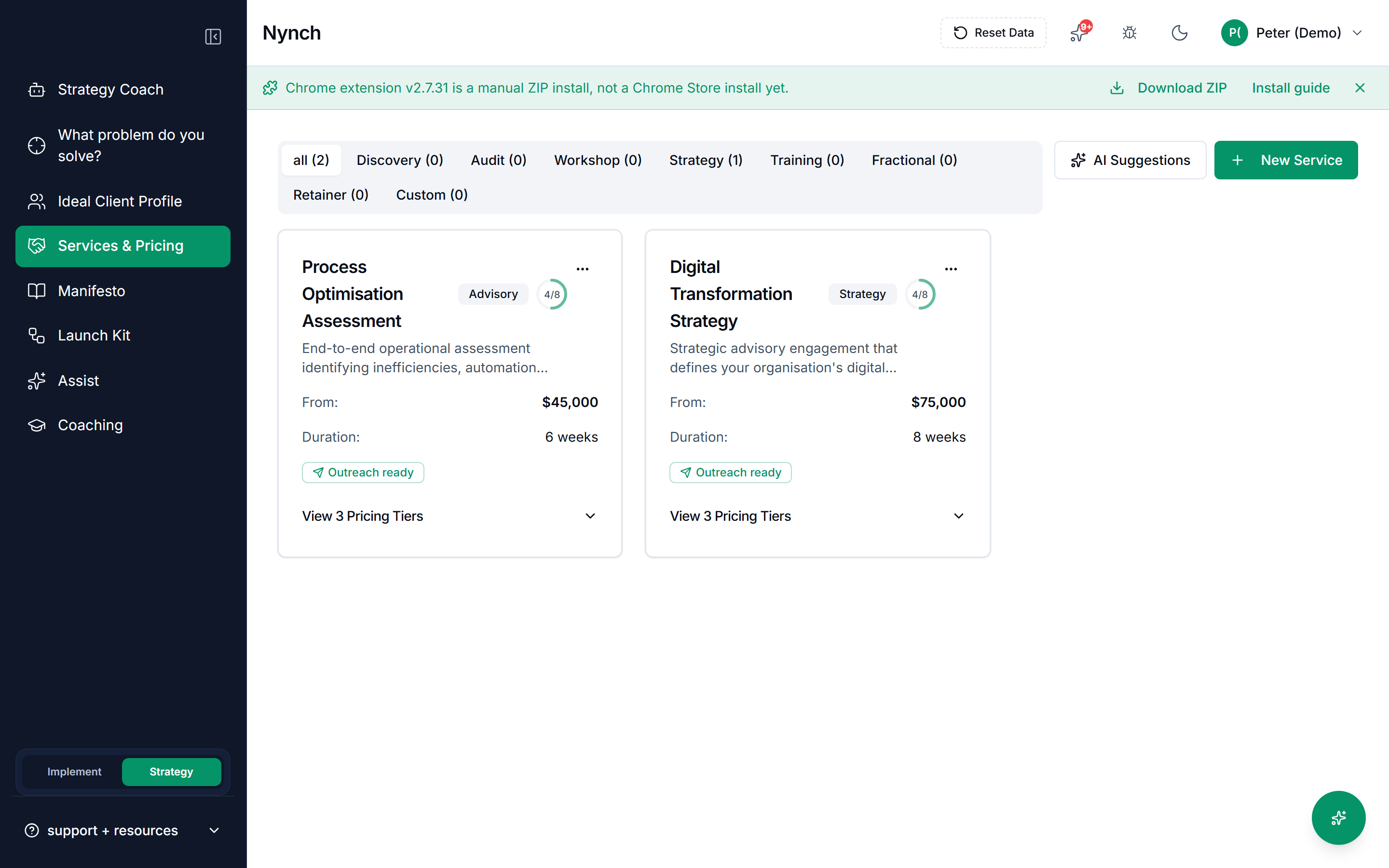Expand support + resources section

pos(123,831)
